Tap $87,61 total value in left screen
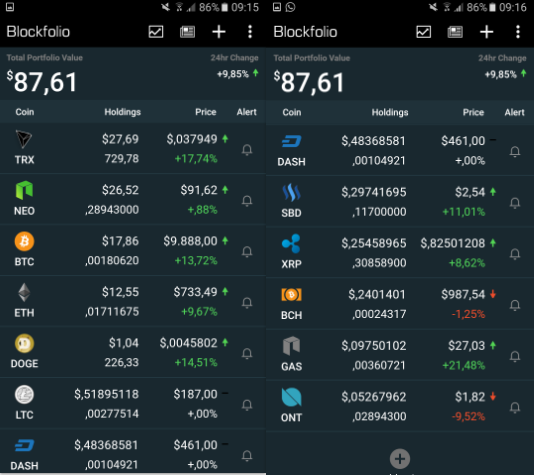 (42, 82)
